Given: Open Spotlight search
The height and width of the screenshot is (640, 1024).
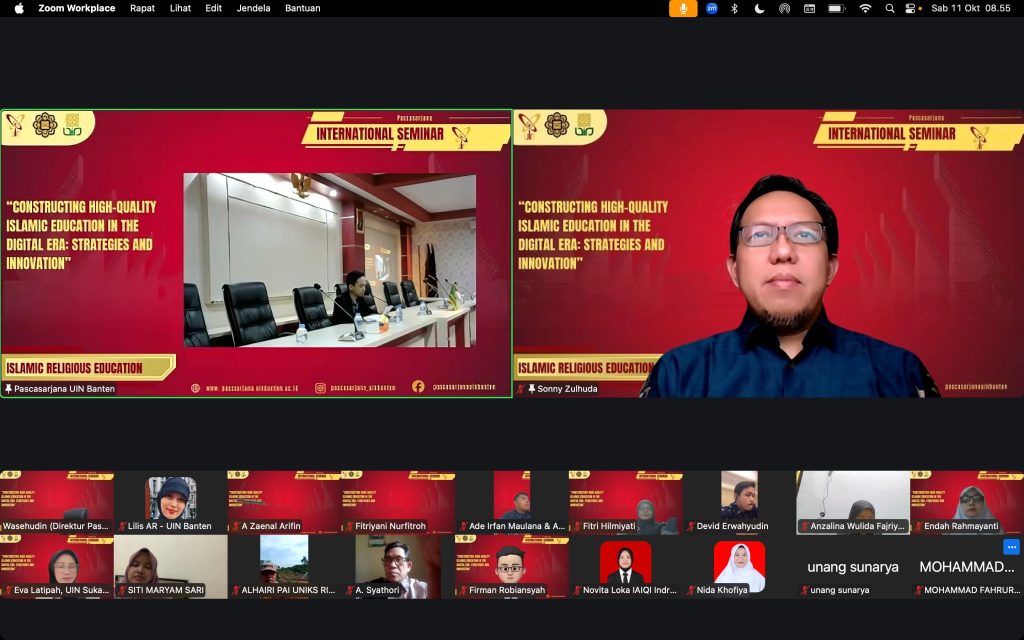Looking at the screenshot, I should coord(889,8).
